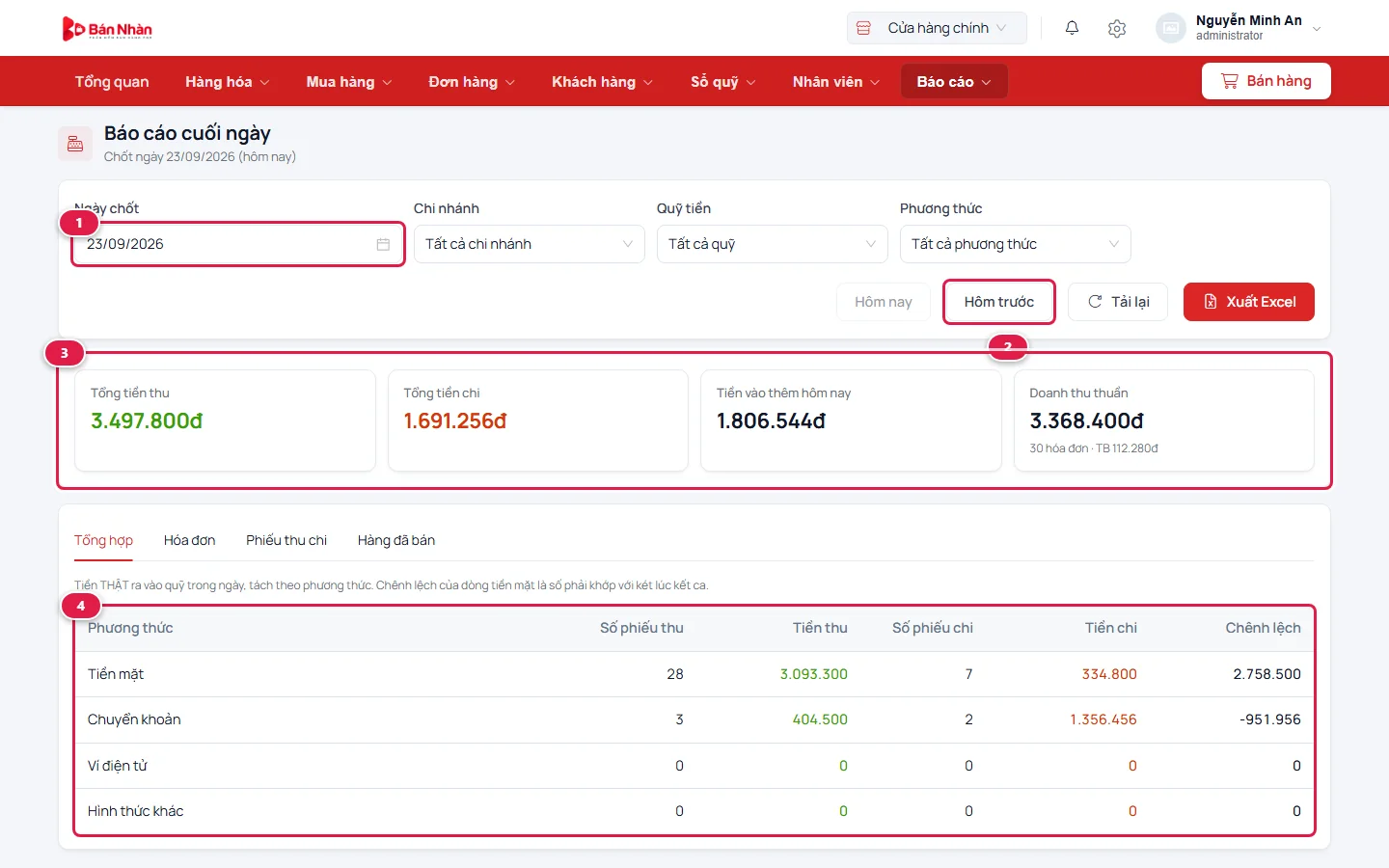
Task: Click the Tải lại reload button
Action: click(x=1118, y=302)
